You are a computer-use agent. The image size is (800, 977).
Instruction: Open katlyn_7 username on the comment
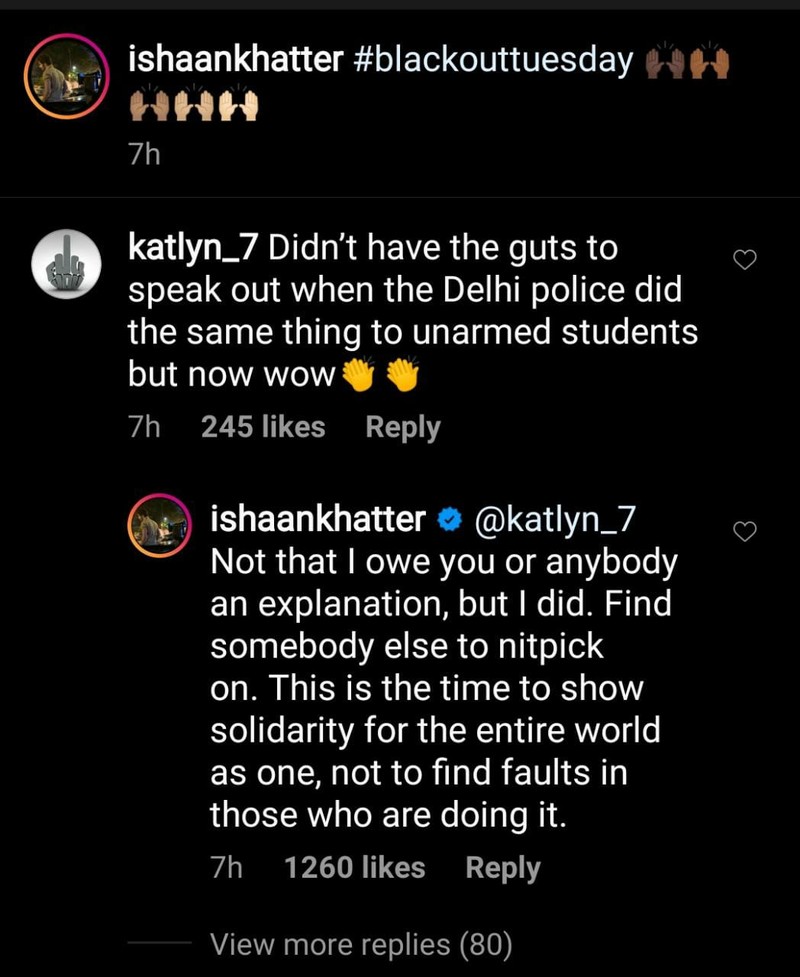195,246
